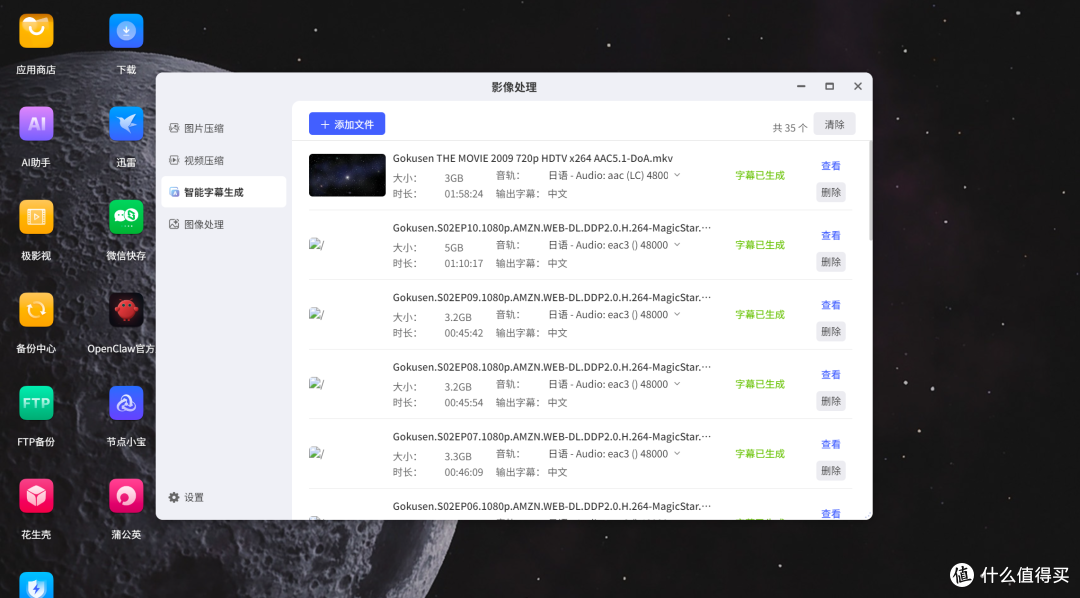Click 字幕已生成 status for S02EP10

760,245
